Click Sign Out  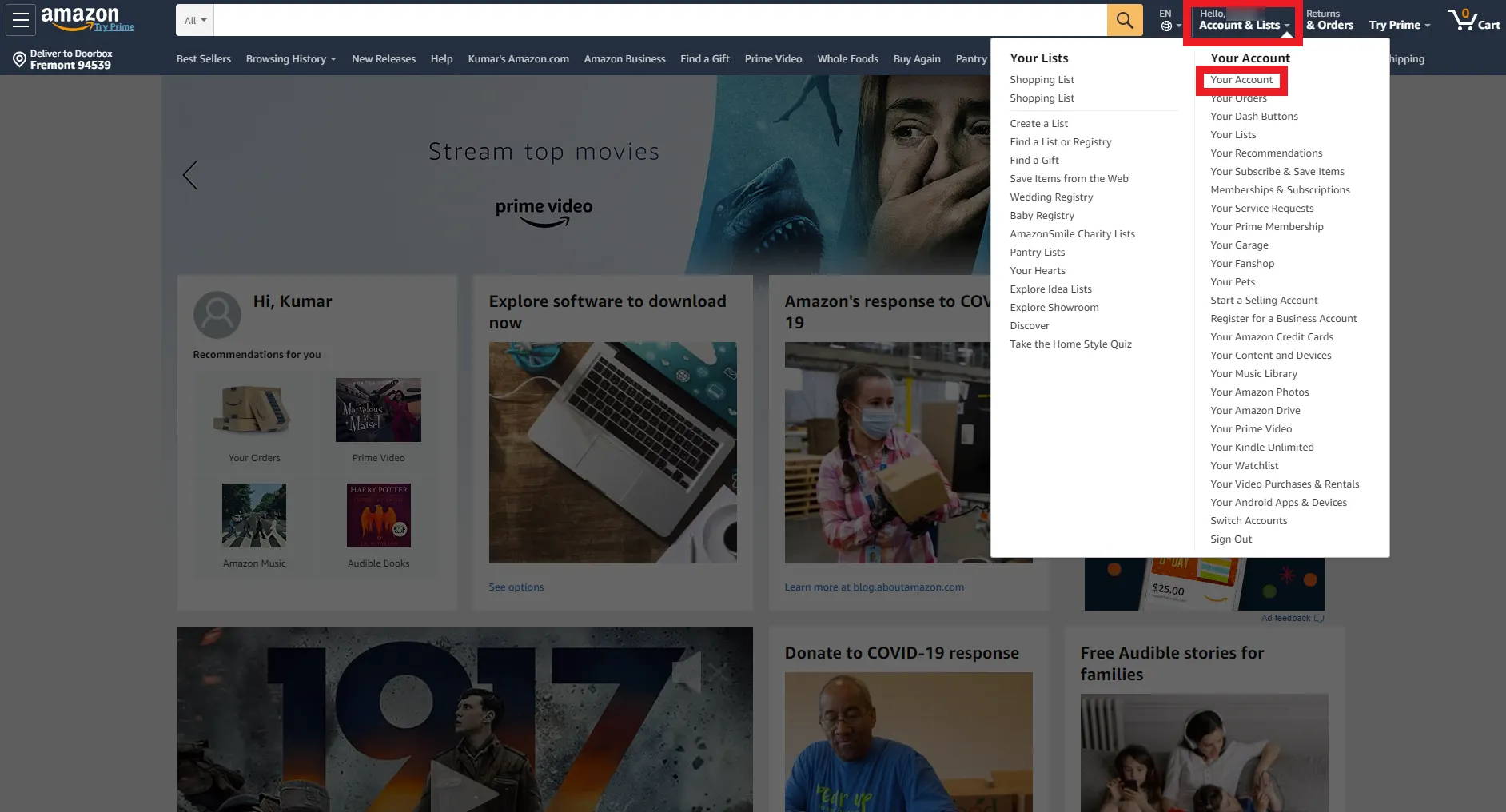click(x=1231, y=539)
